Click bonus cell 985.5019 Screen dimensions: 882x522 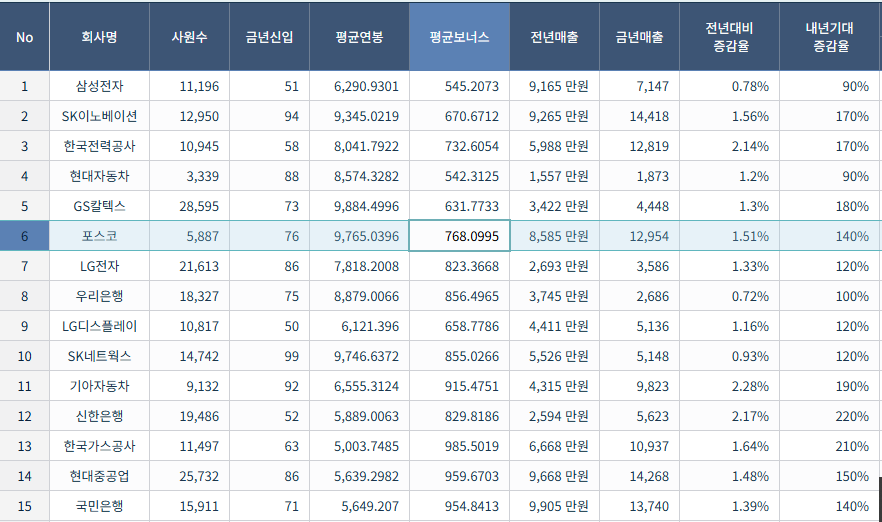[459, 446]
